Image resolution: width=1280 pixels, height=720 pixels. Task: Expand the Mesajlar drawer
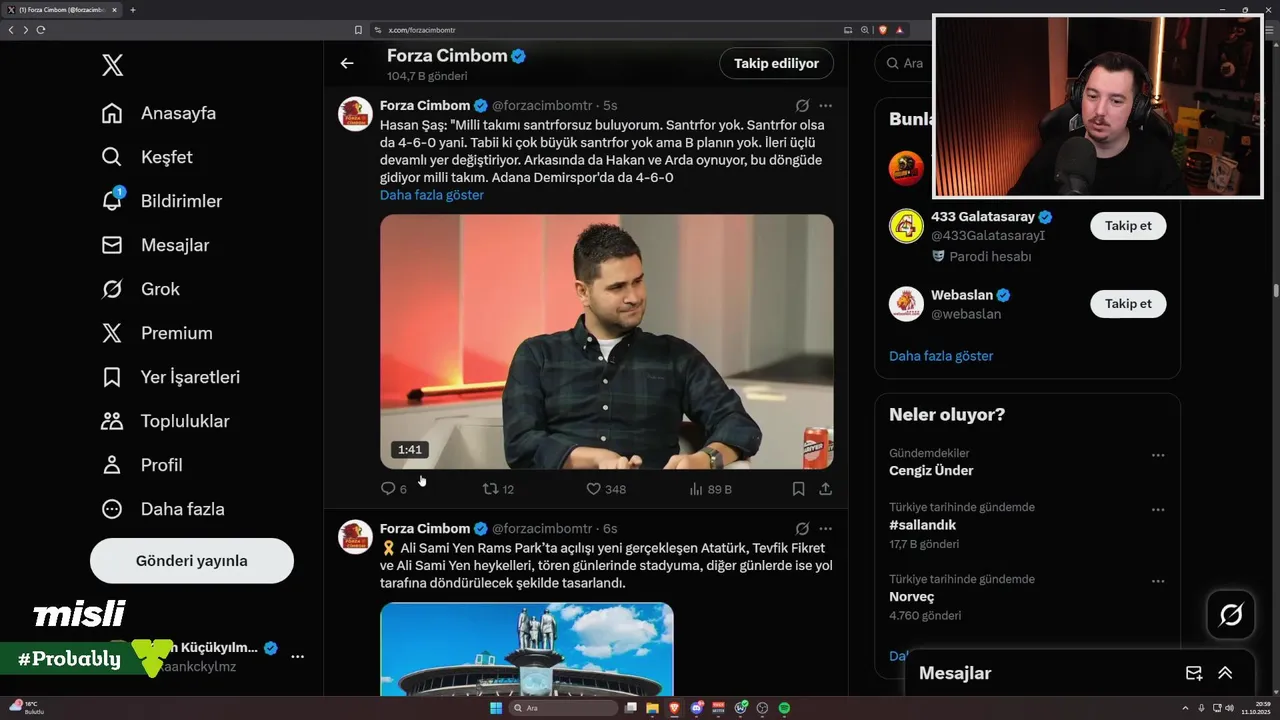pyautogui.click(x=1225, y=673)
